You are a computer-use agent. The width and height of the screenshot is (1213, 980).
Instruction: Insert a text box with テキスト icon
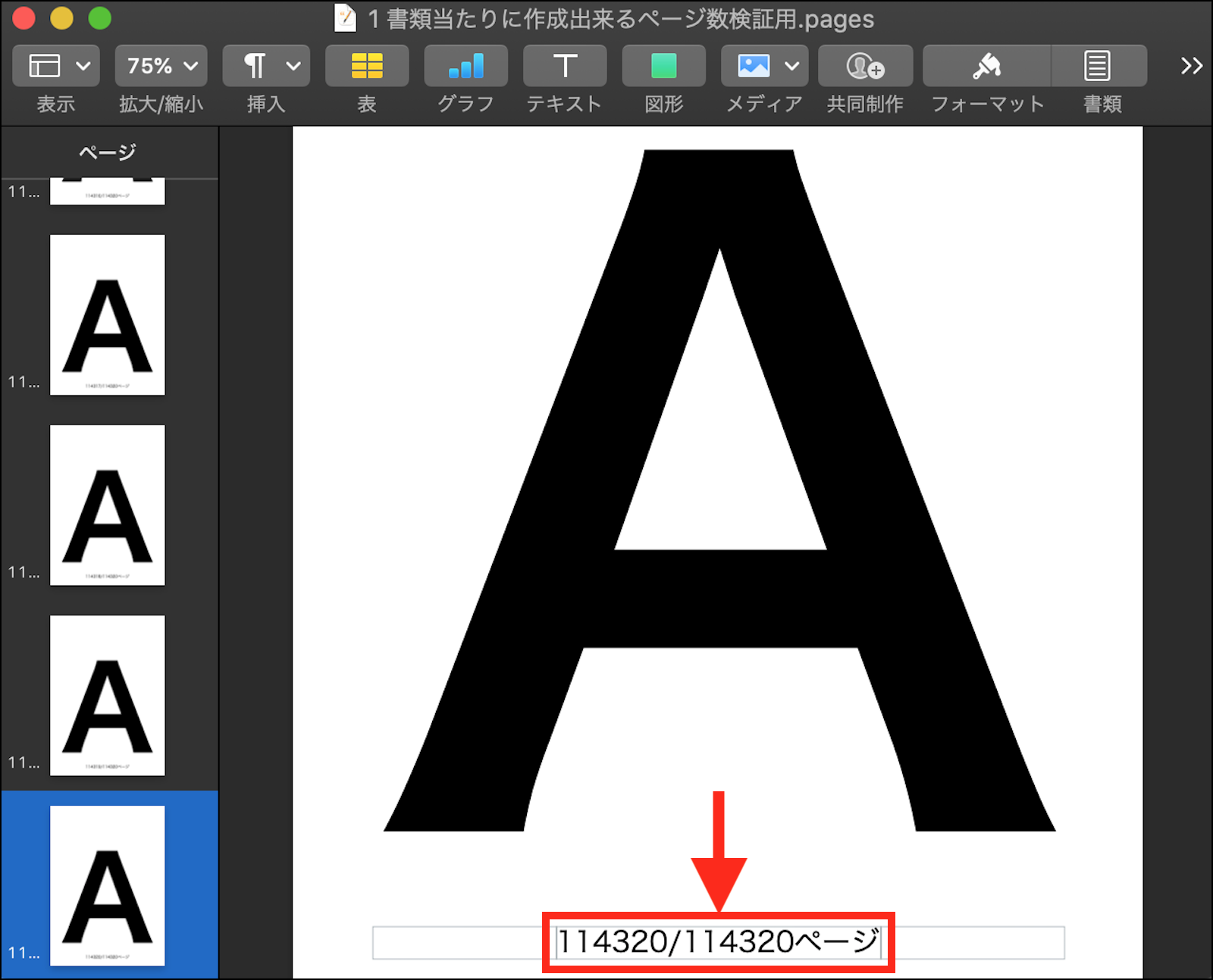tap(565, 67)
